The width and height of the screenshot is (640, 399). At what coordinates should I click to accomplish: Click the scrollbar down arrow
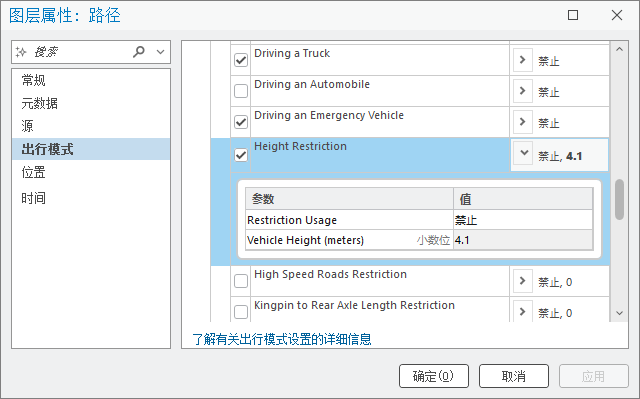(x=619, y=313)
